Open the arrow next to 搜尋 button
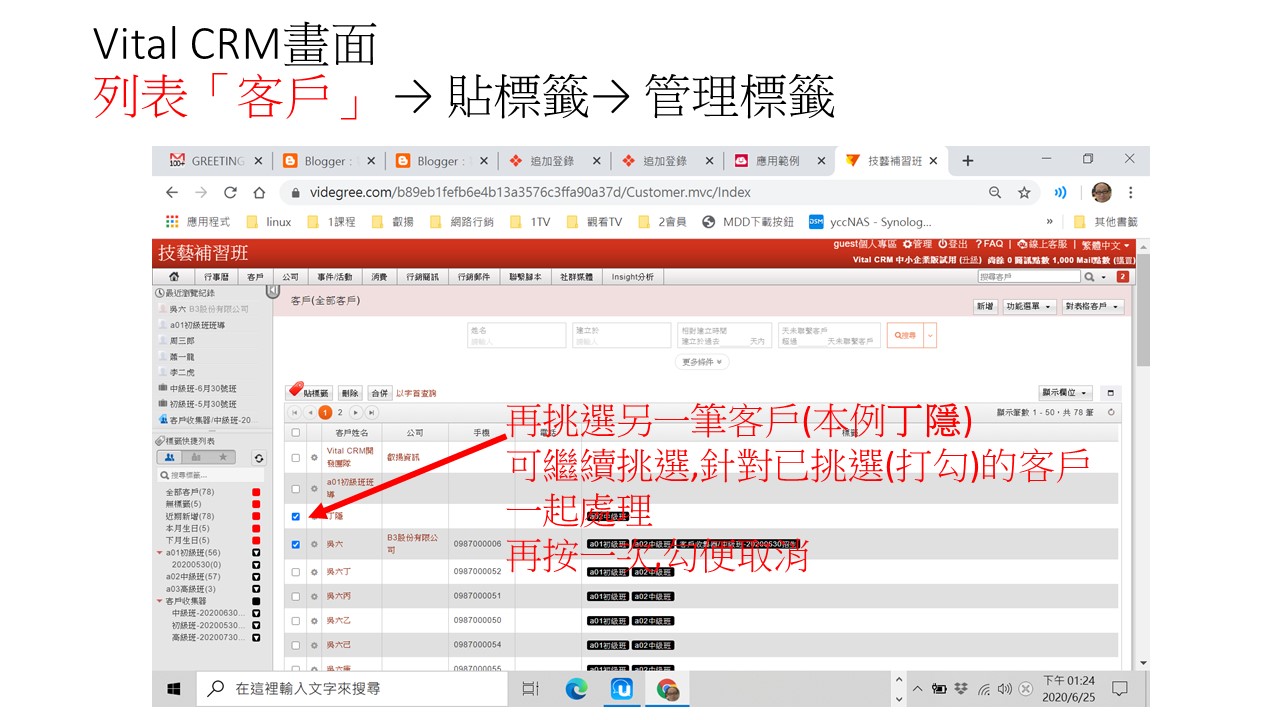1280x720 pixels. coord(930,336)
